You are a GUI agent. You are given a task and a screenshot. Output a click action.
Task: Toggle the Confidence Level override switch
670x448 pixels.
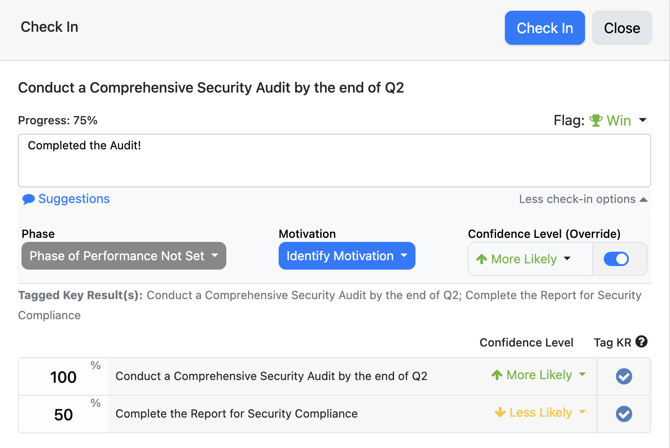coord(617,259)
